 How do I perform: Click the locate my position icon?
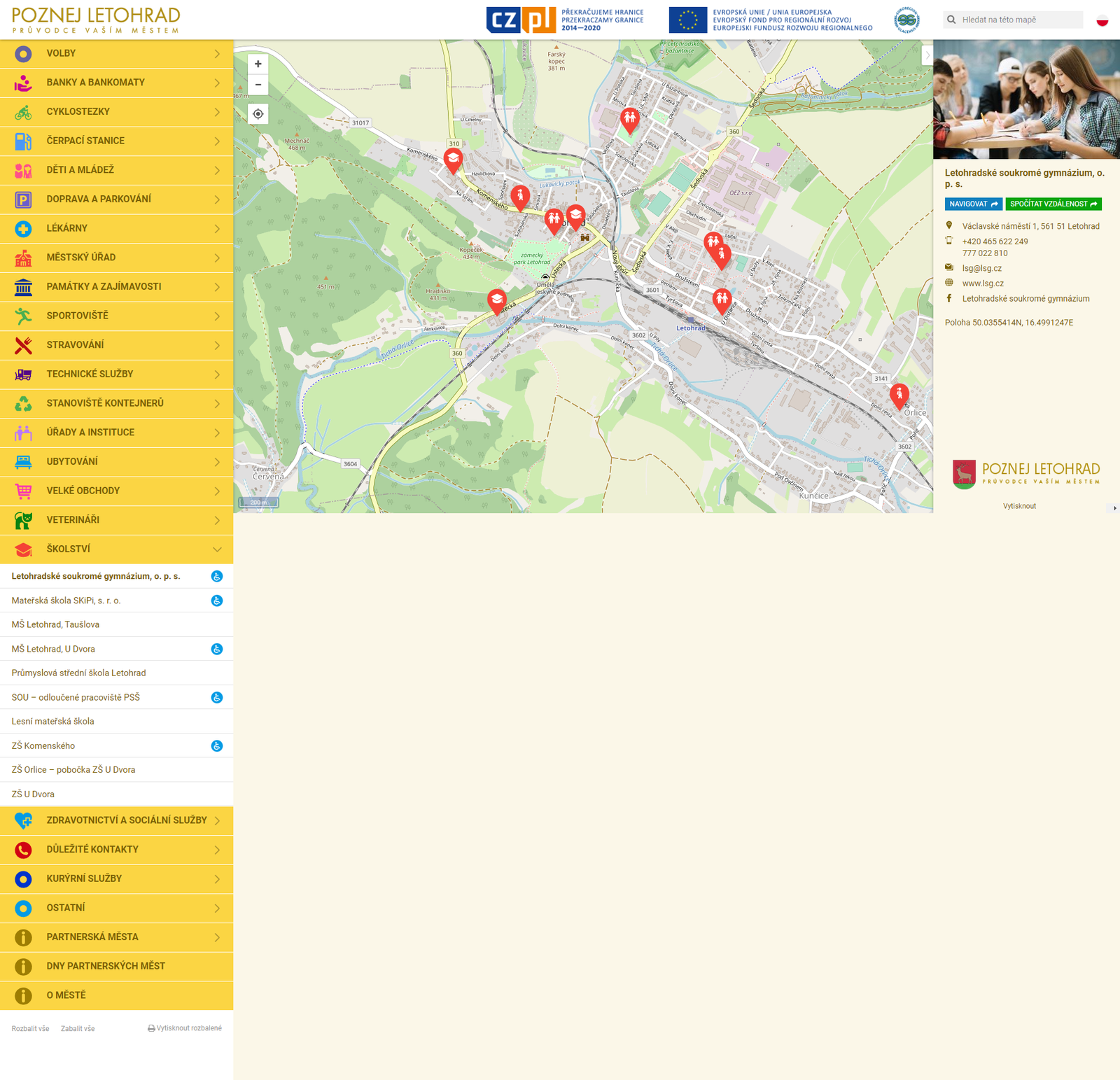tap(258, 114)
